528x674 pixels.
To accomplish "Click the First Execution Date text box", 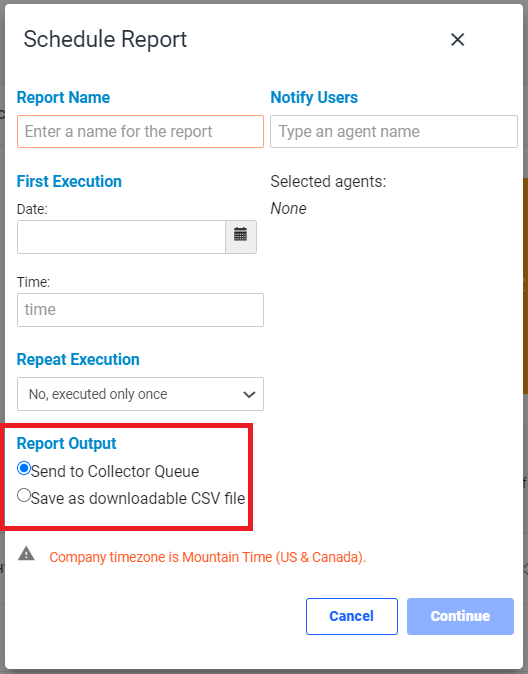I will coord(121,237).
